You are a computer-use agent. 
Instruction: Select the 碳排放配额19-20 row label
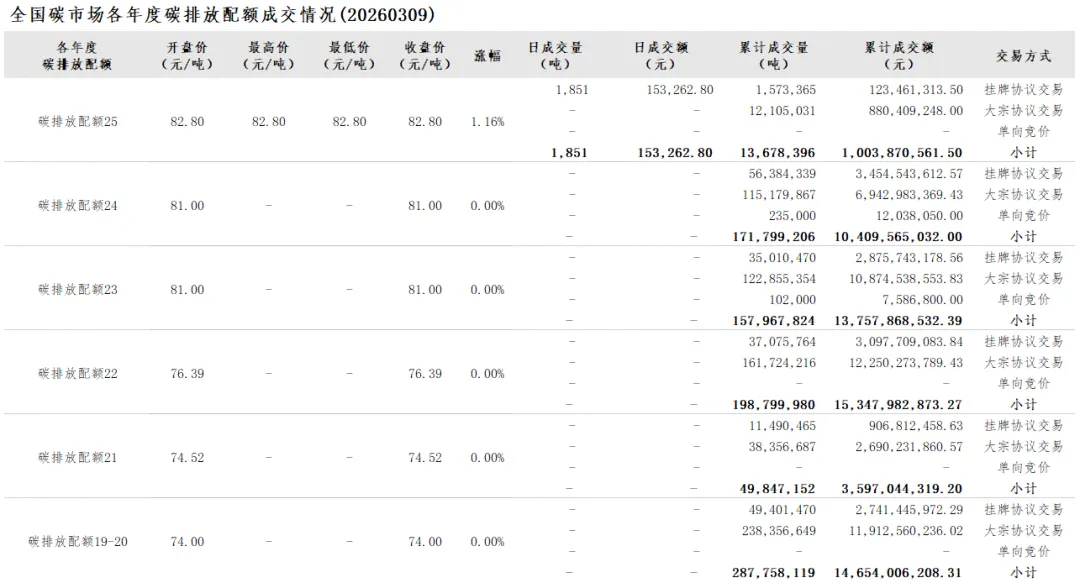[78, 541]
